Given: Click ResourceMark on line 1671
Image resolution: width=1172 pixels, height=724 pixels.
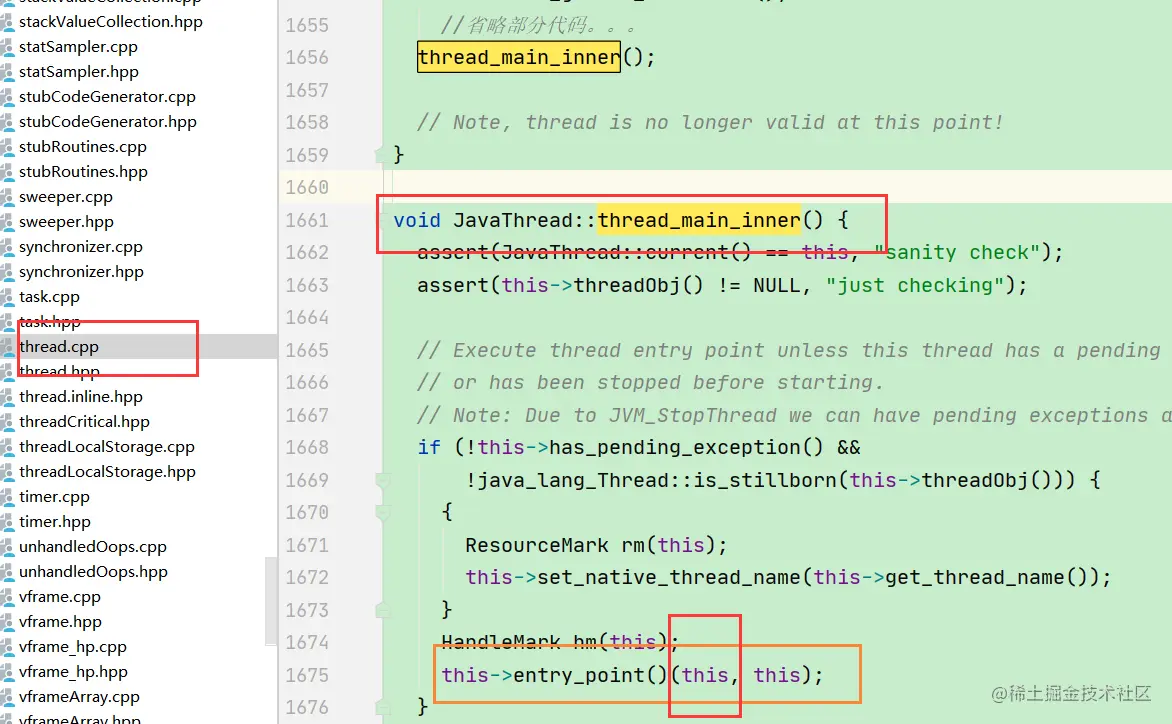Looking at the screenshot, I should click(537, 545).
